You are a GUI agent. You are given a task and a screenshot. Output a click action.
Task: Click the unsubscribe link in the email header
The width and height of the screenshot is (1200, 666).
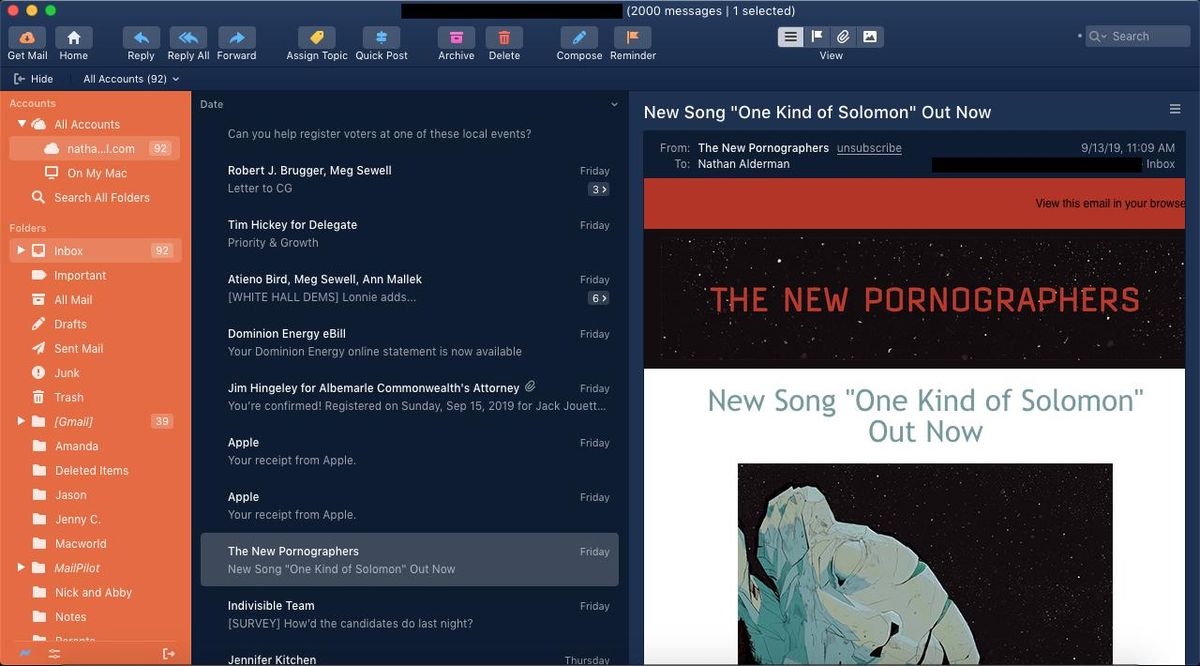[x=868, y=147]
